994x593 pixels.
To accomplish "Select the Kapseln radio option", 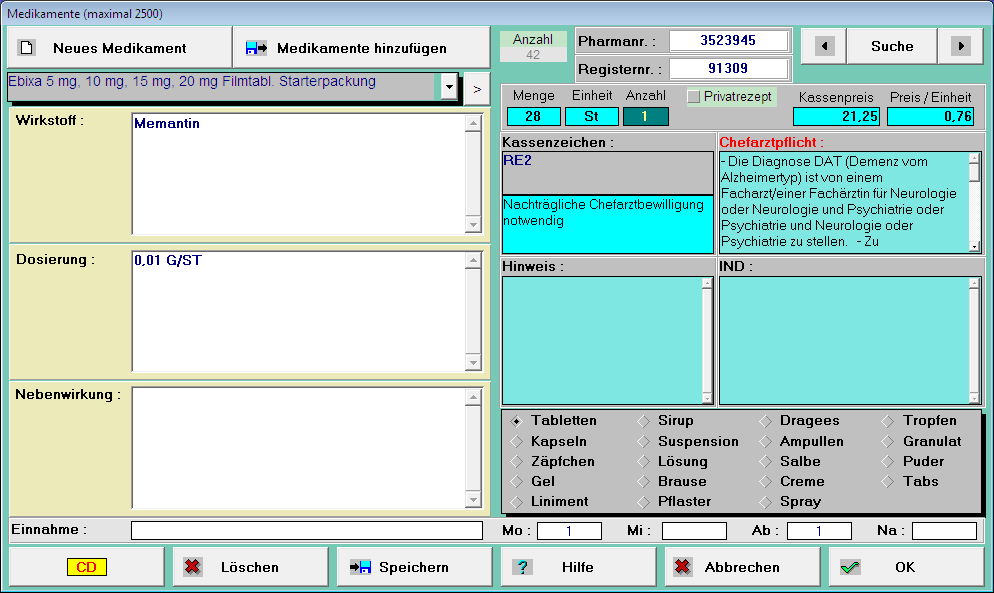I will tap(517, 441).
